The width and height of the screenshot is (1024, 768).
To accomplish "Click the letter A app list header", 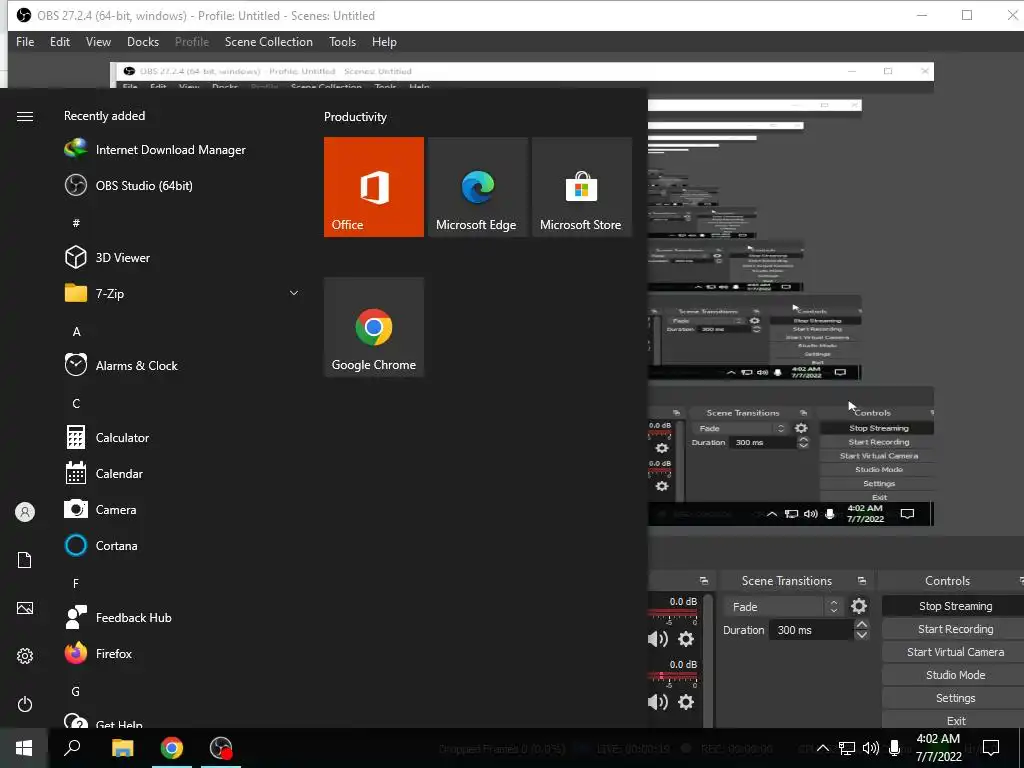I will [76, 332].
